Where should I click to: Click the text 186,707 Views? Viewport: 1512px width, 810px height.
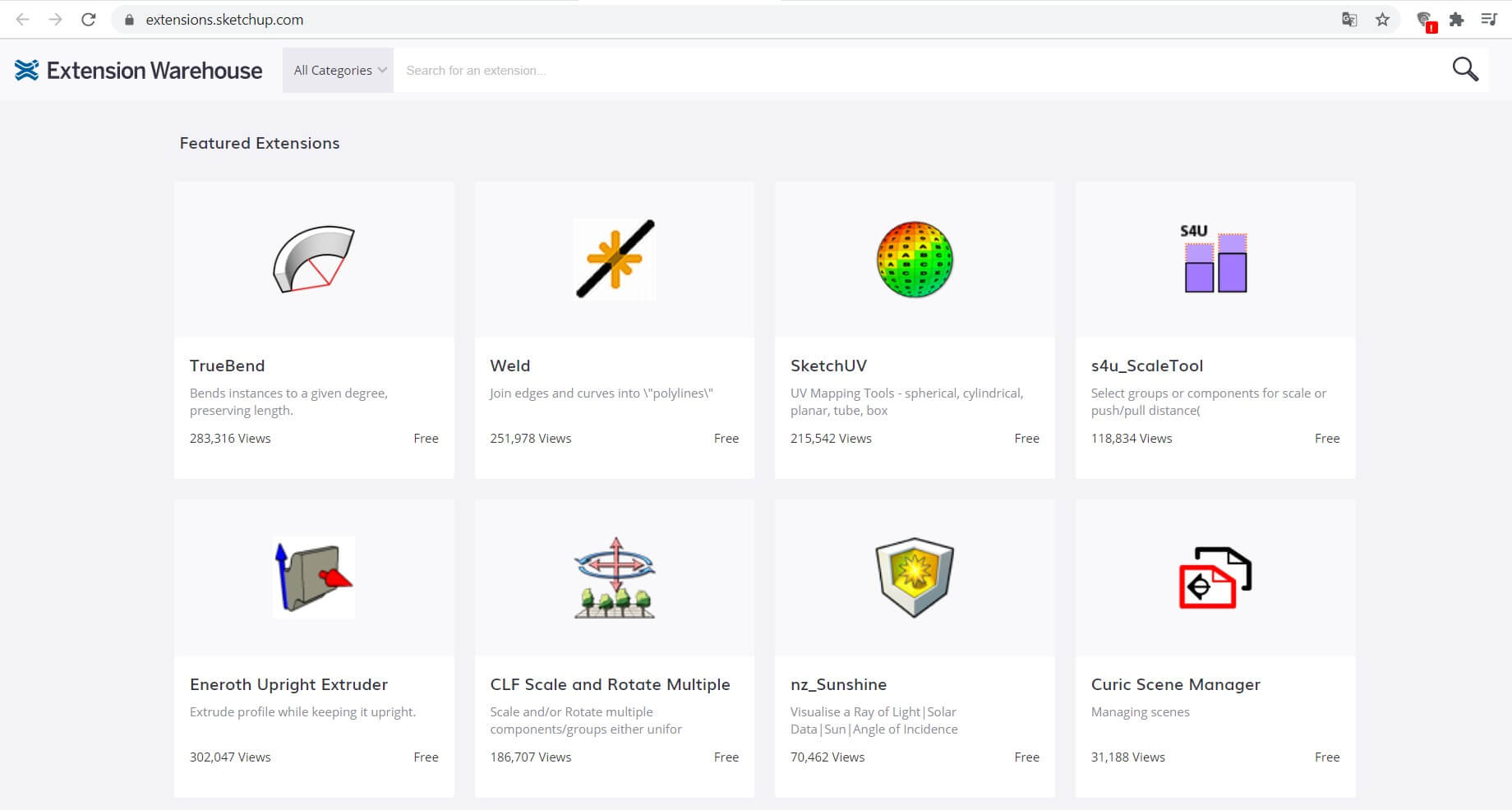531,757
